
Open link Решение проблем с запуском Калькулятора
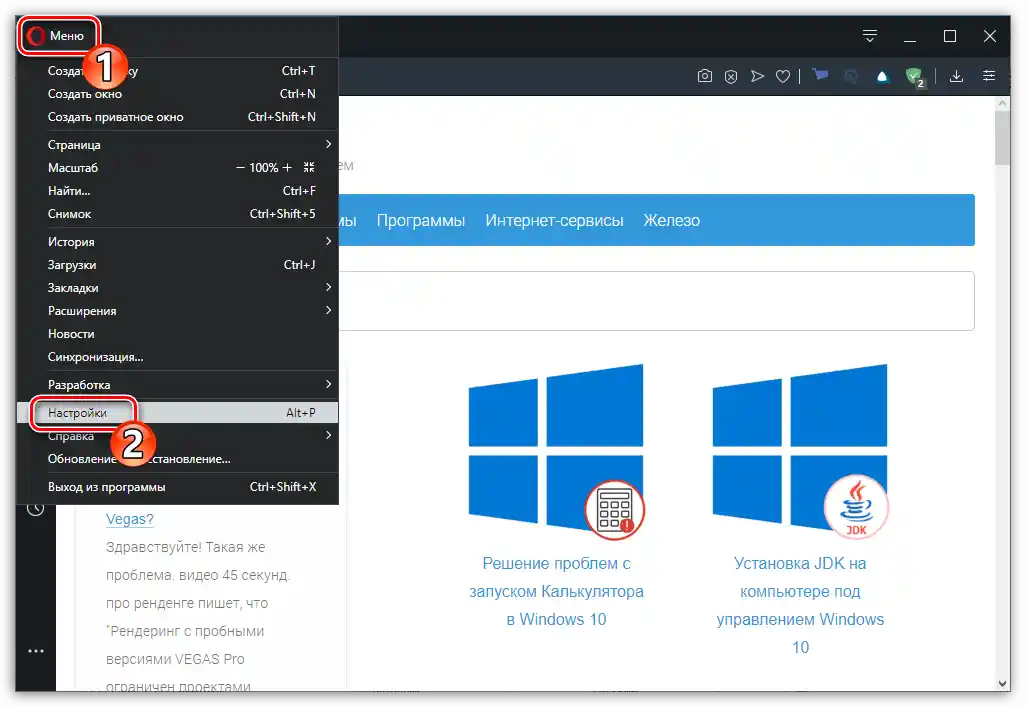[557, 591]
